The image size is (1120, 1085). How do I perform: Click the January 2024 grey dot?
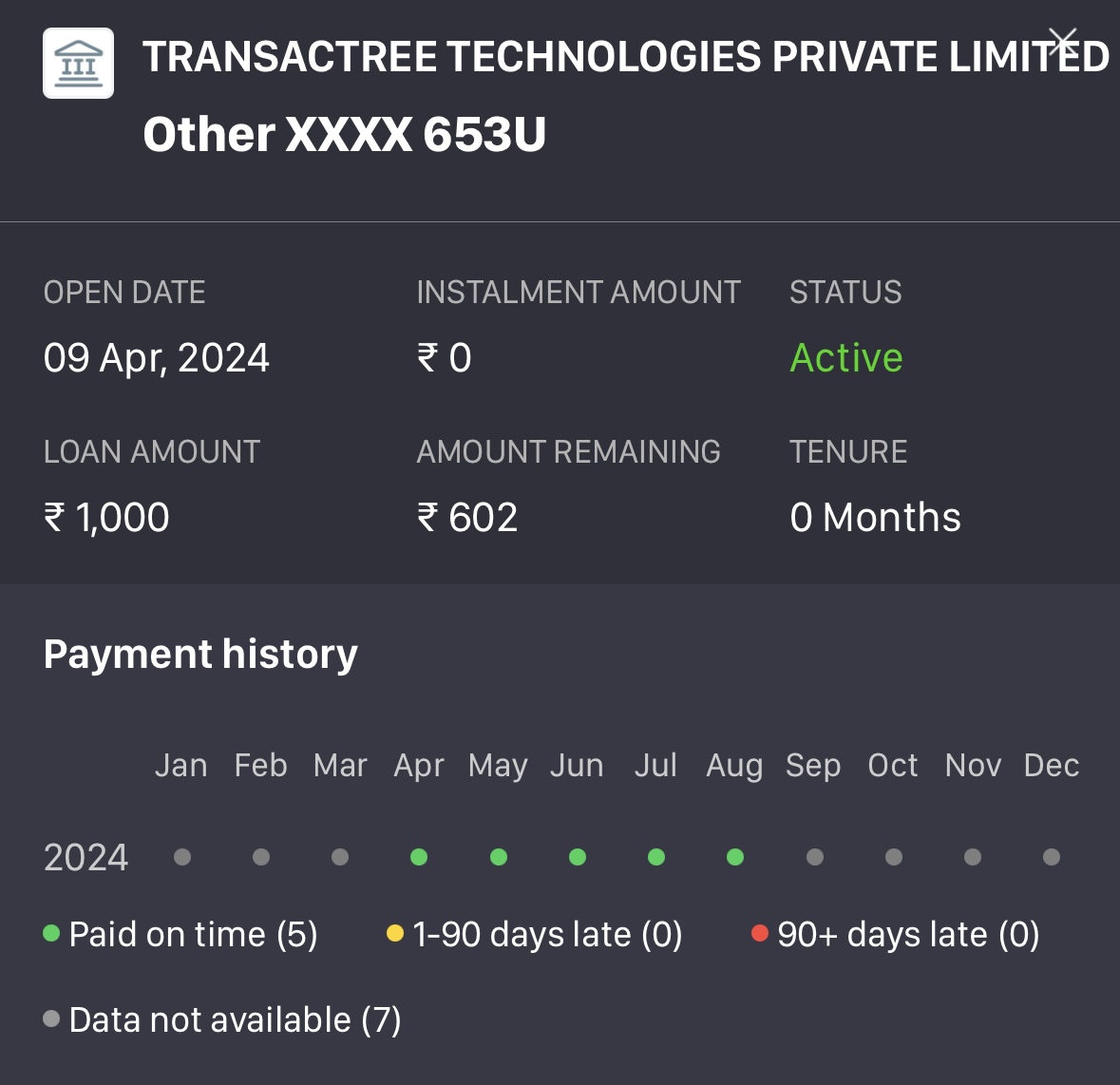(182, 857)
